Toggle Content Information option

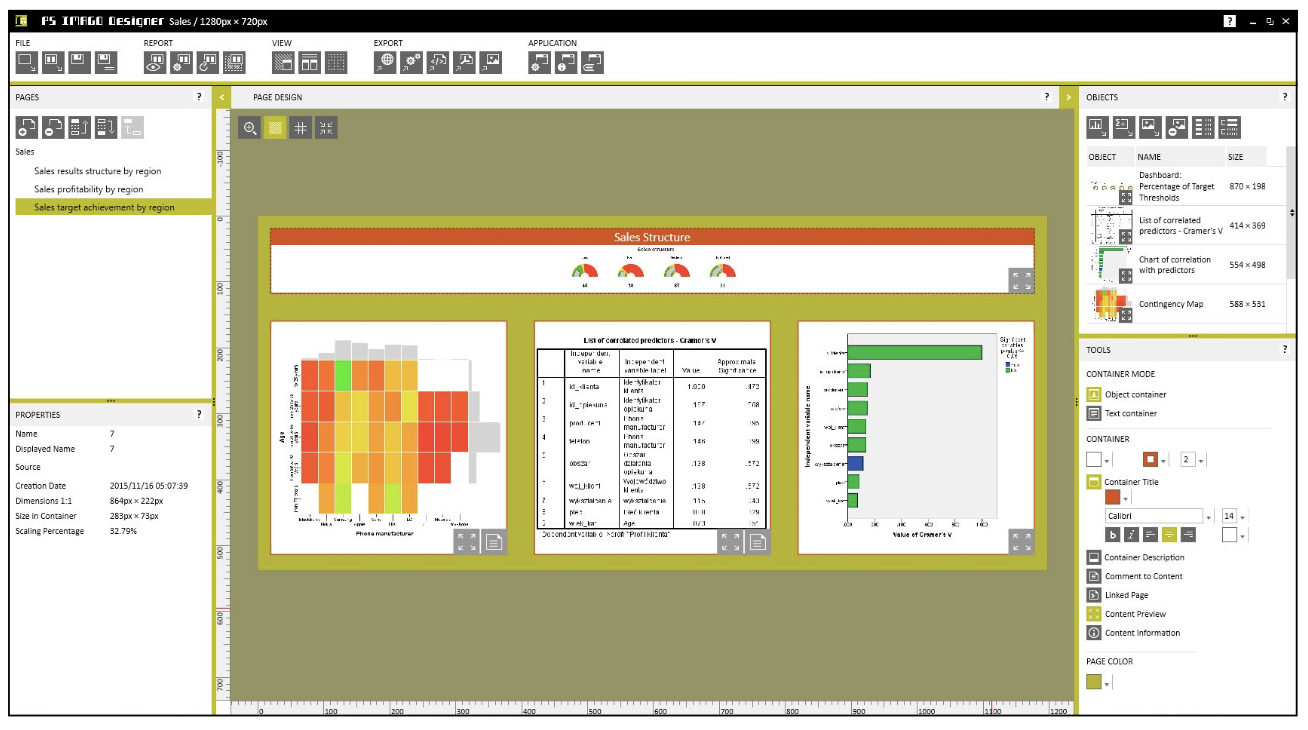point(1094,633)
